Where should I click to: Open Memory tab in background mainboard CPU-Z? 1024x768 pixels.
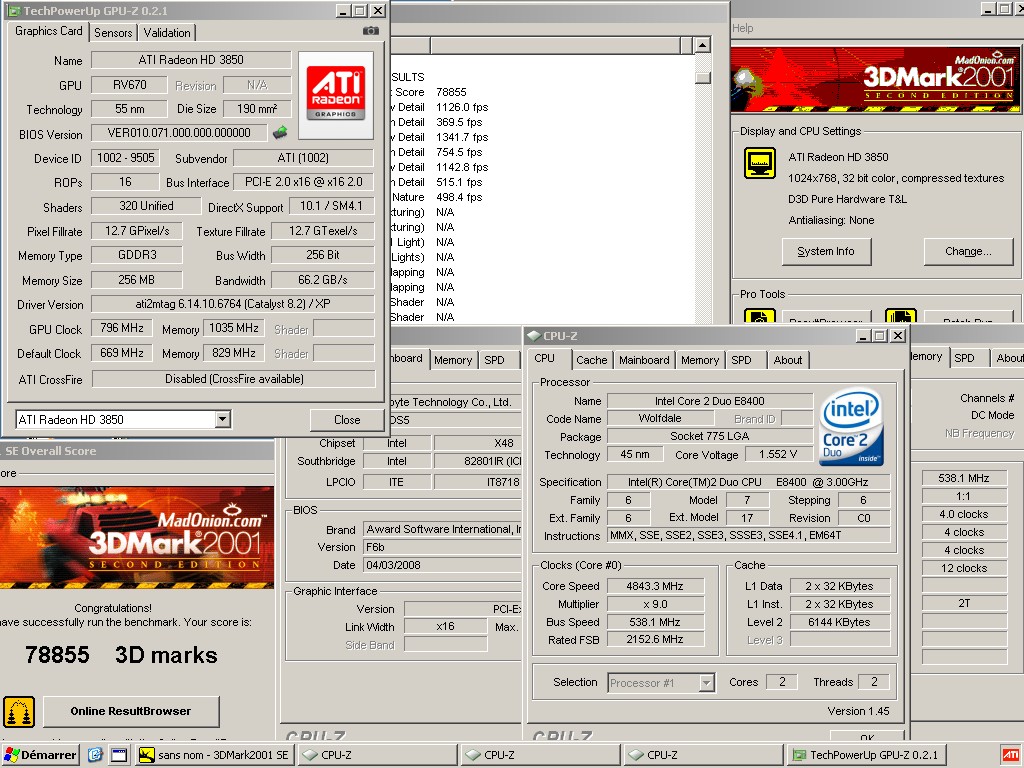(x=453, y=360)
